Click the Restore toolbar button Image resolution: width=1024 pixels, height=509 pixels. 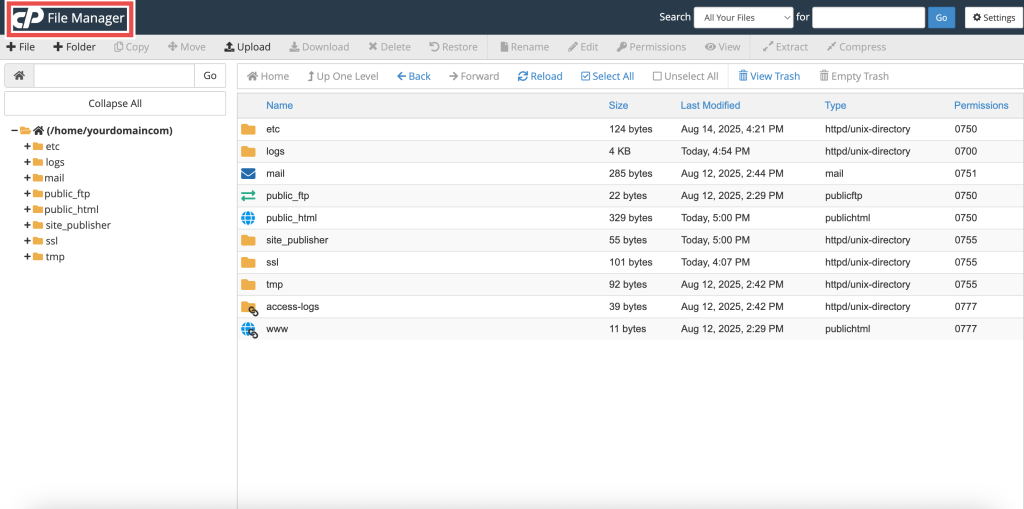(453, 47)
